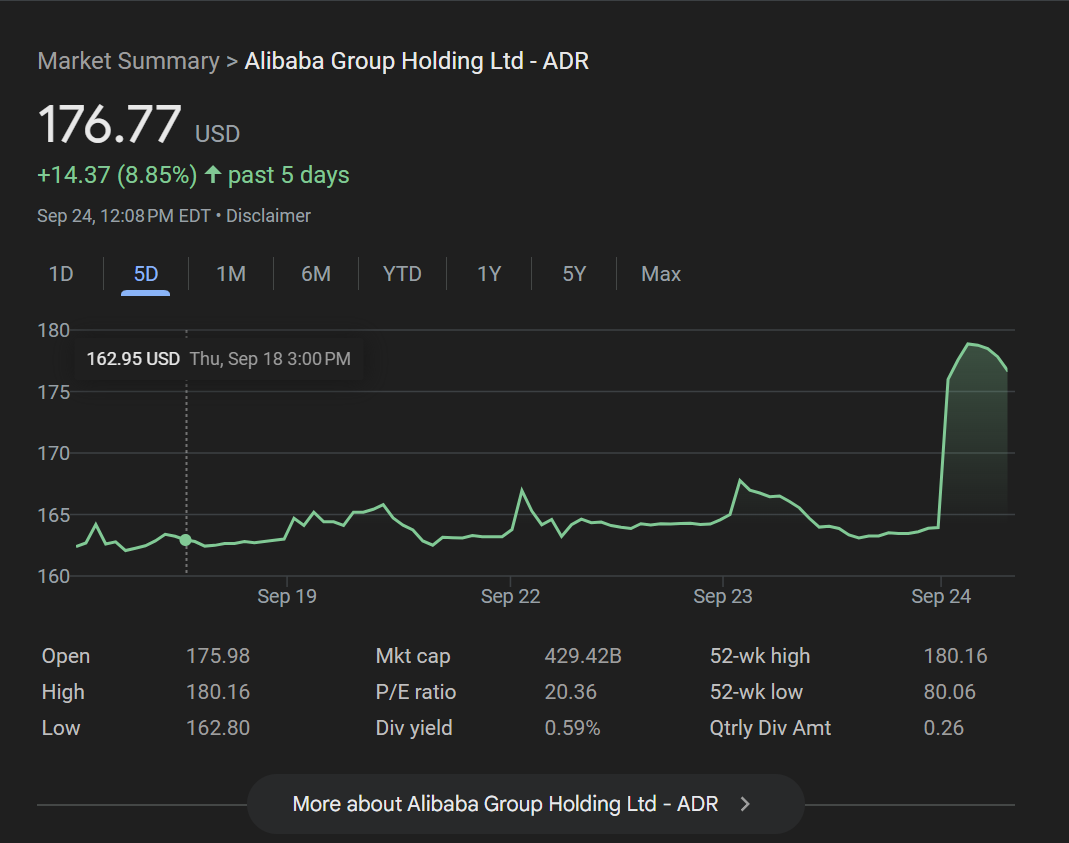1069x843 pixels.
Task: Switch to the 6M chart range
Action: pyautogui.click(x=316, y=274)
